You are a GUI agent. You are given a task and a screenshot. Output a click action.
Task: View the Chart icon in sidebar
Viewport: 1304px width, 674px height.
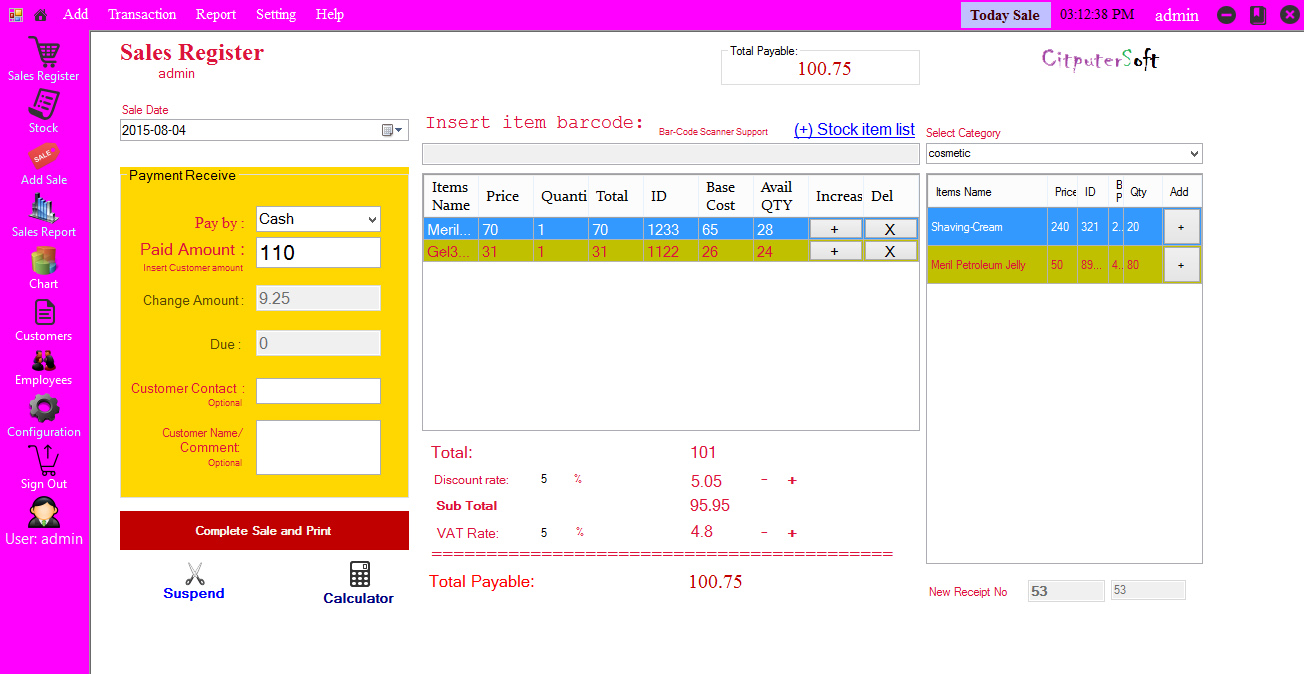pyautogui.click(x=43, y=262)
